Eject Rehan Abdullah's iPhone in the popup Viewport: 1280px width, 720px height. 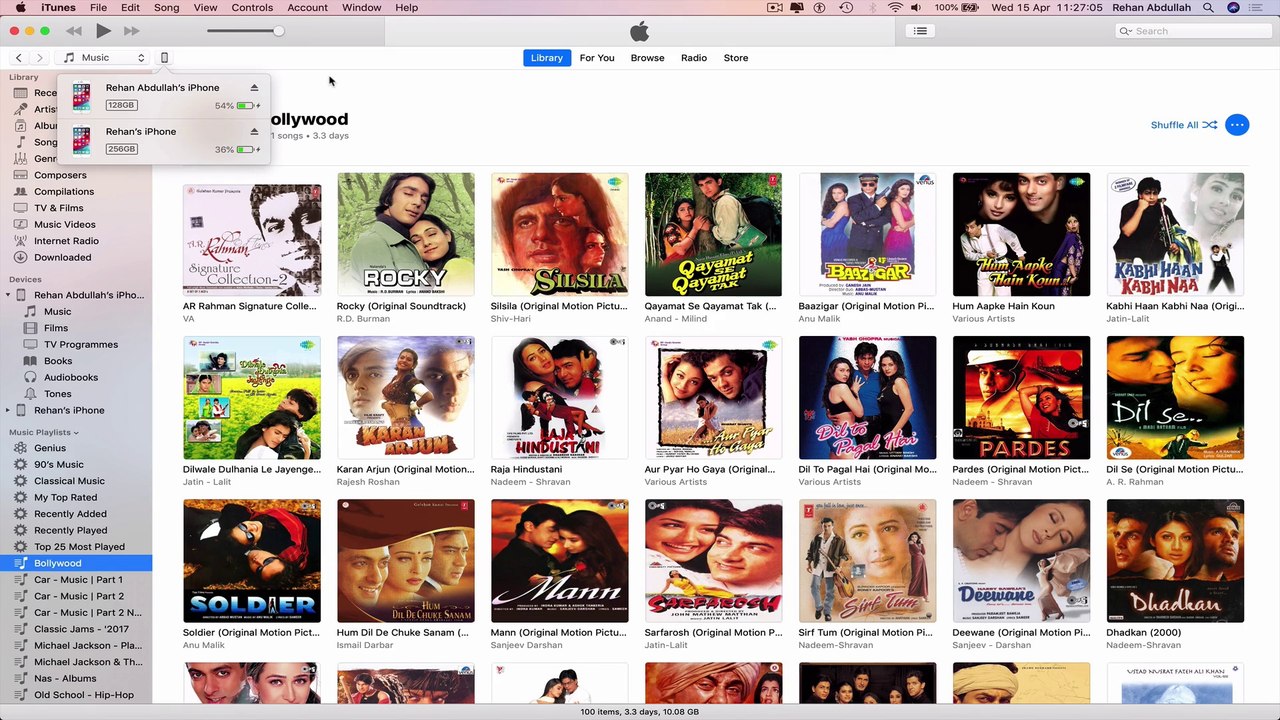pyautogui.click(x=254, y=88)
